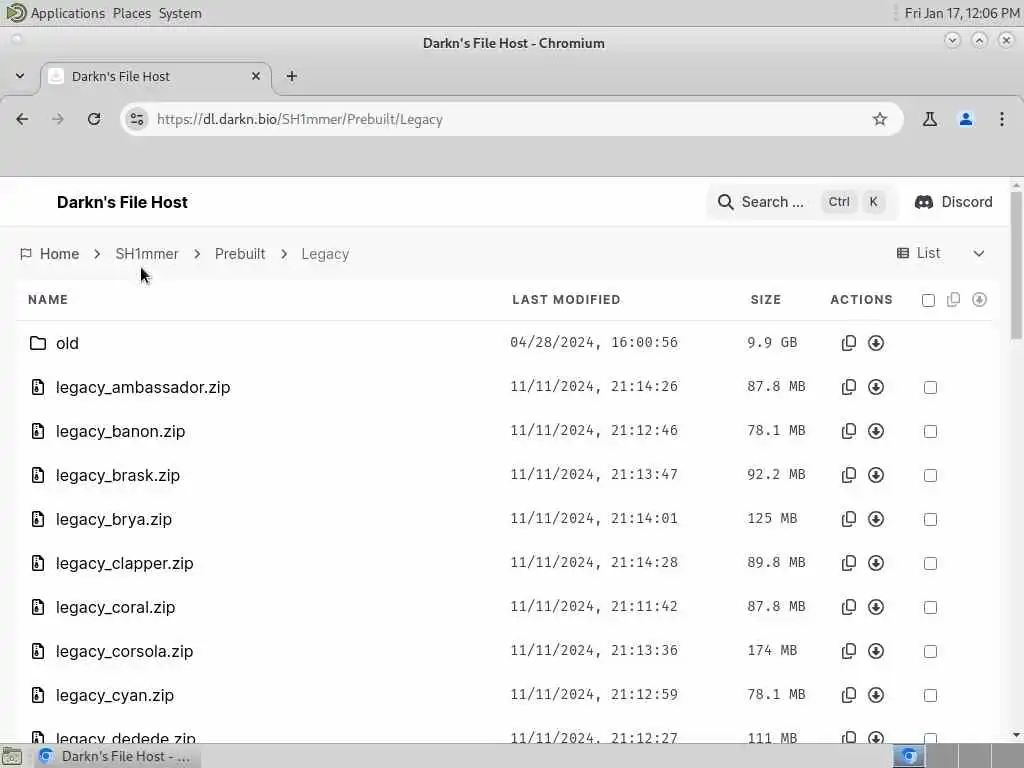Viewport: 1024px width, 768px height.
Task: Open Chromium profile icon
Action: coord(965,119)
